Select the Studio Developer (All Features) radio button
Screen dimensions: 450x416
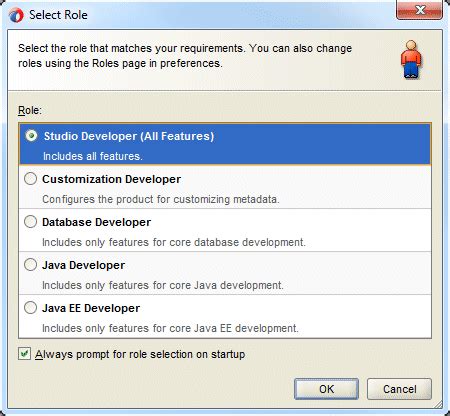(x=31, y=136)
